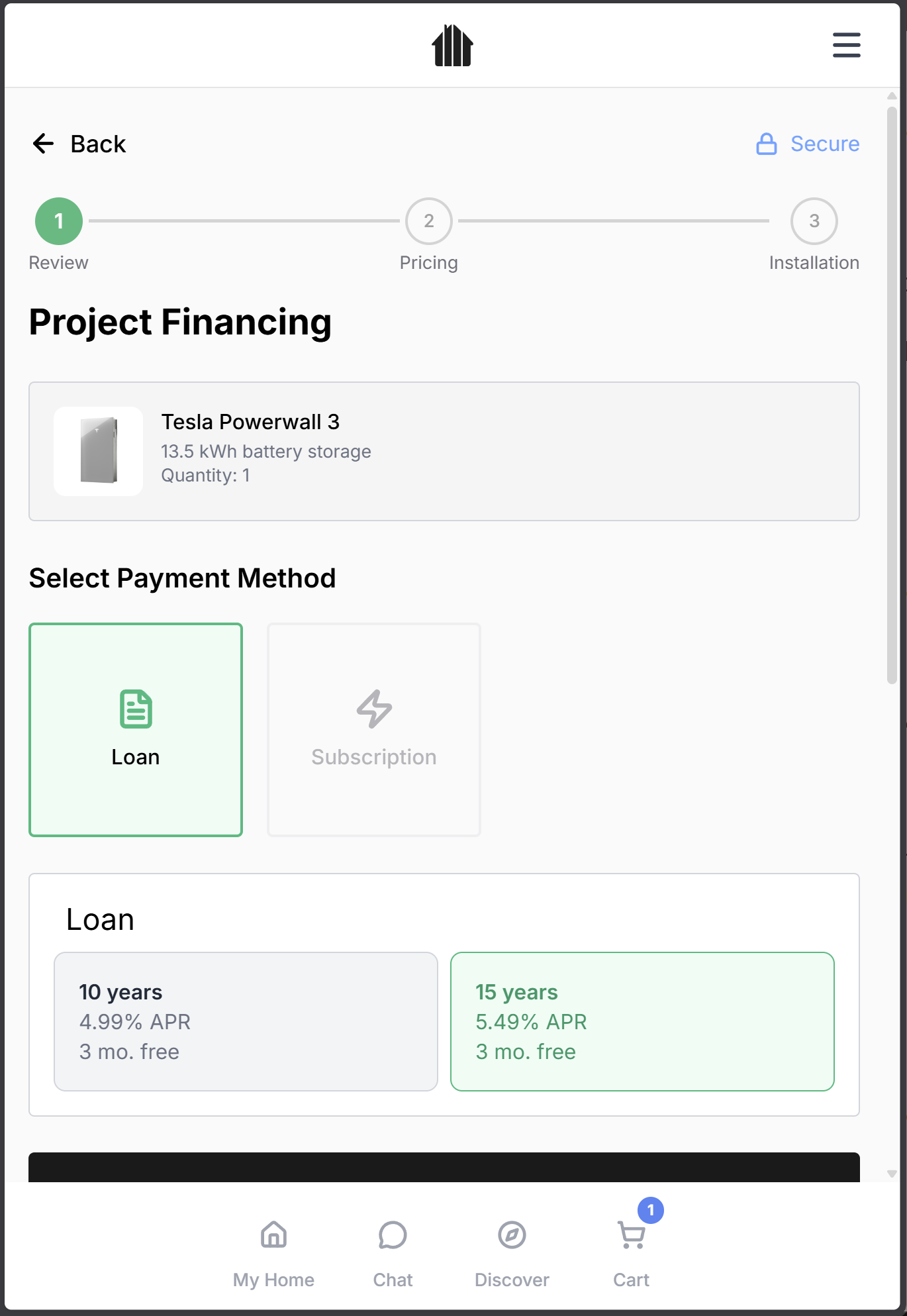Image resolution: width=907 pixels, height=1316 pixels.
Task: Open Discover compass icon
Action: click(x=512, y=1236)
